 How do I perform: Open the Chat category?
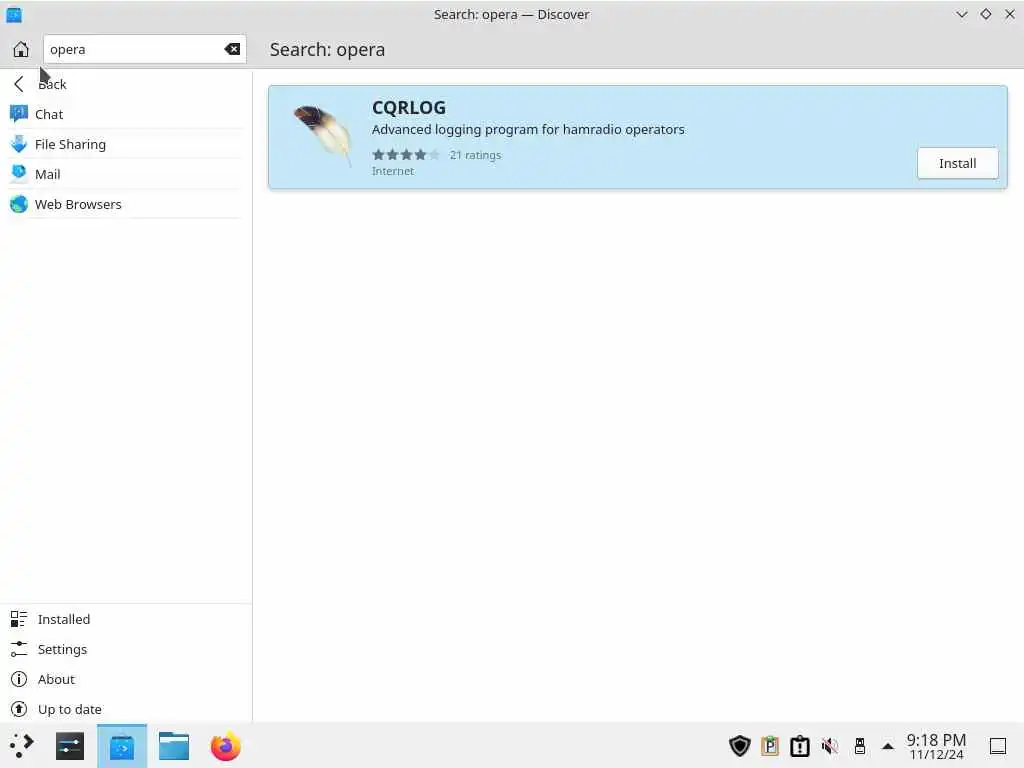pos(126,114)
